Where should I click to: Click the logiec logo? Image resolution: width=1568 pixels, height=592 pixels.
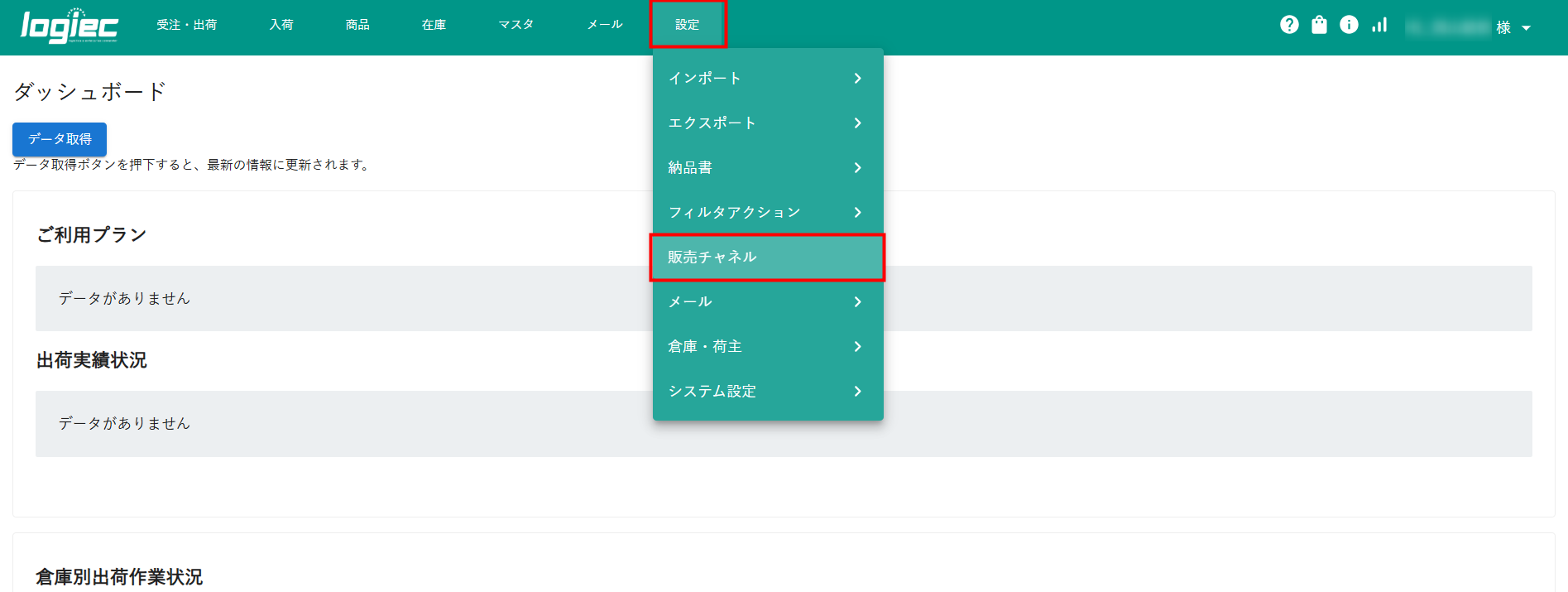click(x=70, y=26)
